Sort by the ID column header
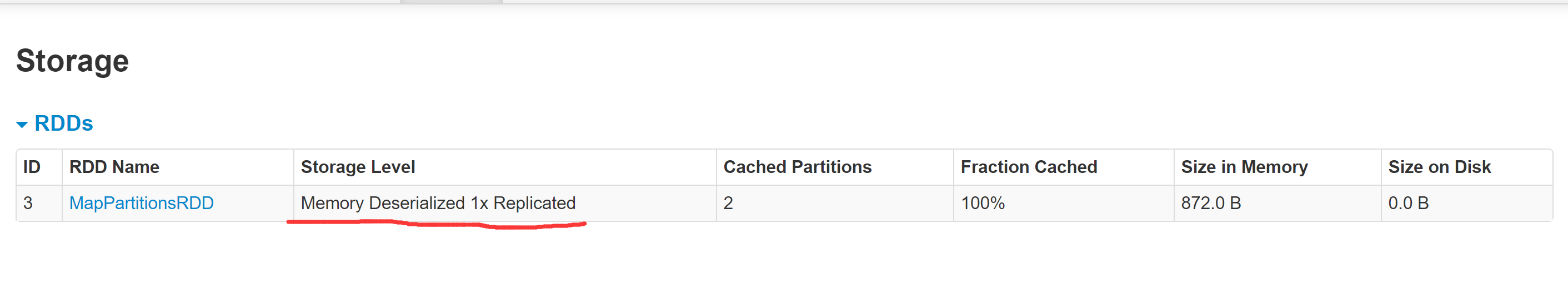Screen dimensions: 1568x302 pyautogui.click(x=32, y=167)
